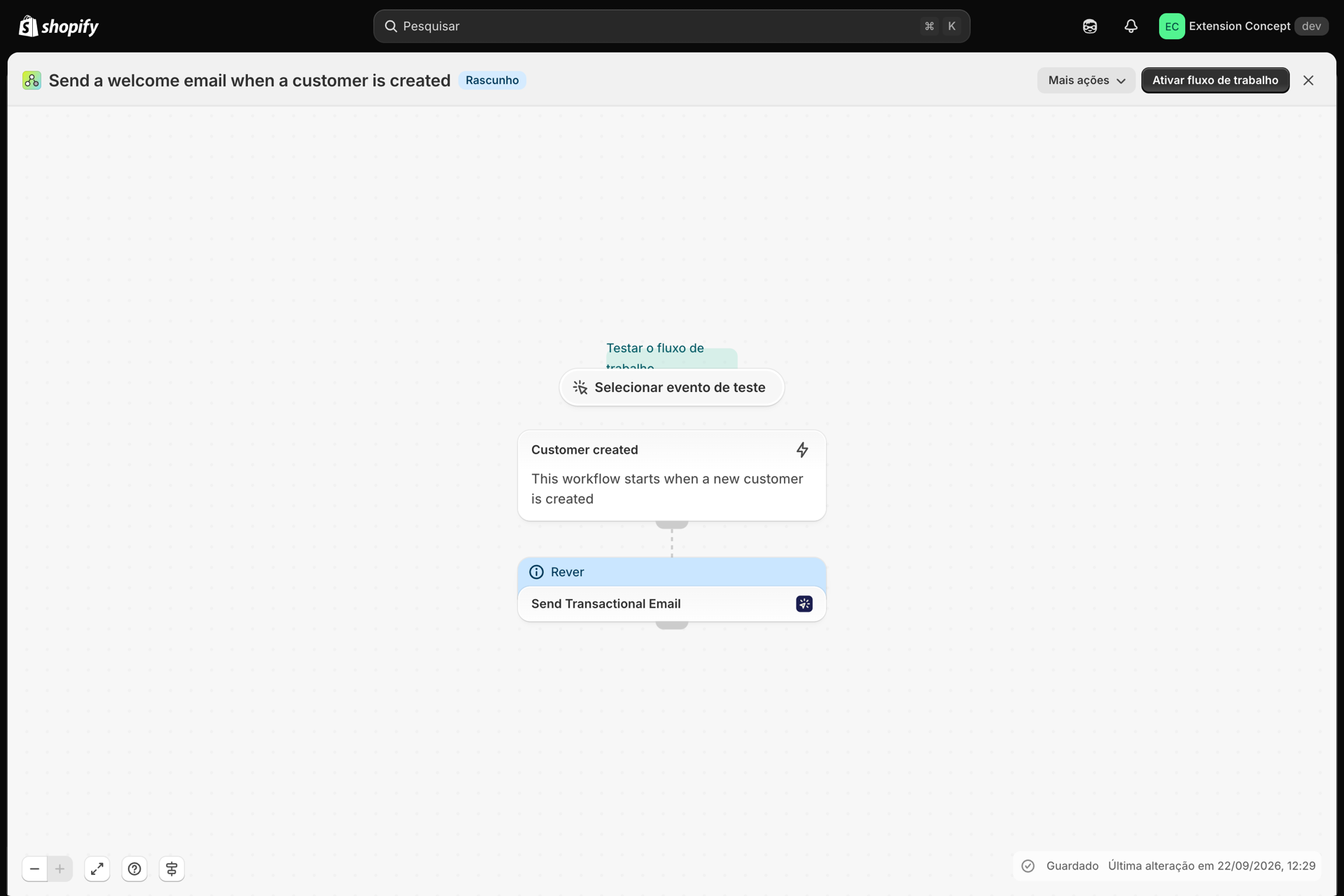This screenshot has width=1344, height=896.
Task: Click the Flow app icon beside title
Action: (31, 80)
